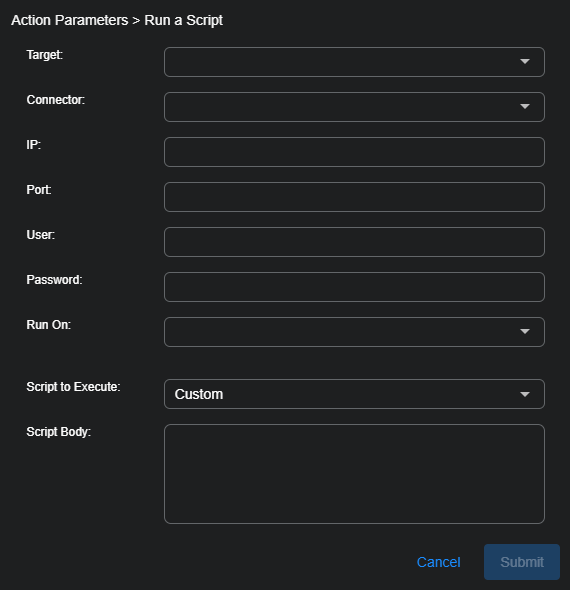Click inside the Script Body text area
The image size is (570, 590).
pos(354,474)
